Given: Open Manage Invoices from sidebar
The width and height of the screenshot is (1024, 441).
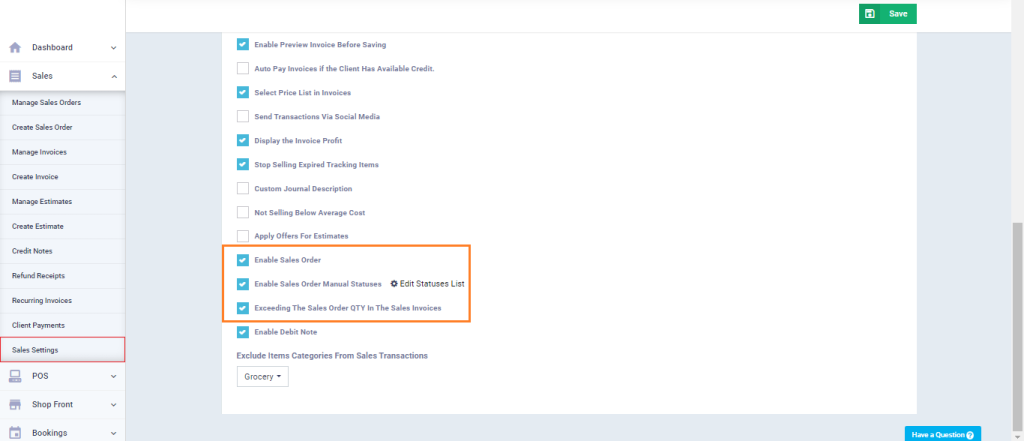Looking at the screenshot, I should point(39,151).
